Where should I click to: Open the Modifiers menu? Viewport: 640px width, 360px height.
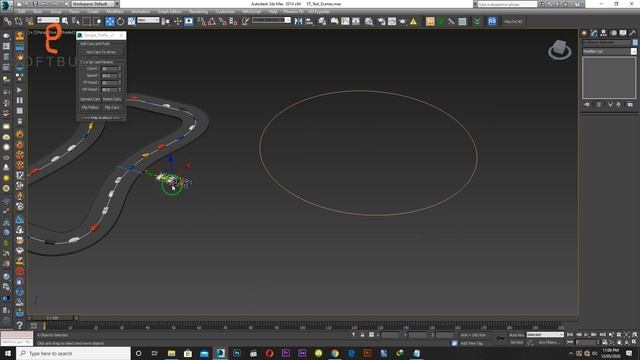click(115, 12)
